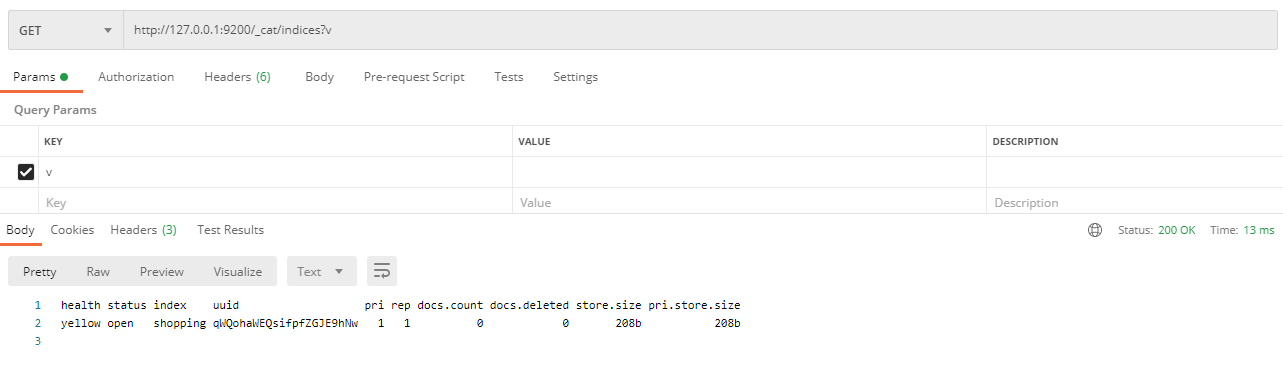Open the response Cookies tab
The height and width of the screenshot is (379, 1283).
(x=72, y=230)
